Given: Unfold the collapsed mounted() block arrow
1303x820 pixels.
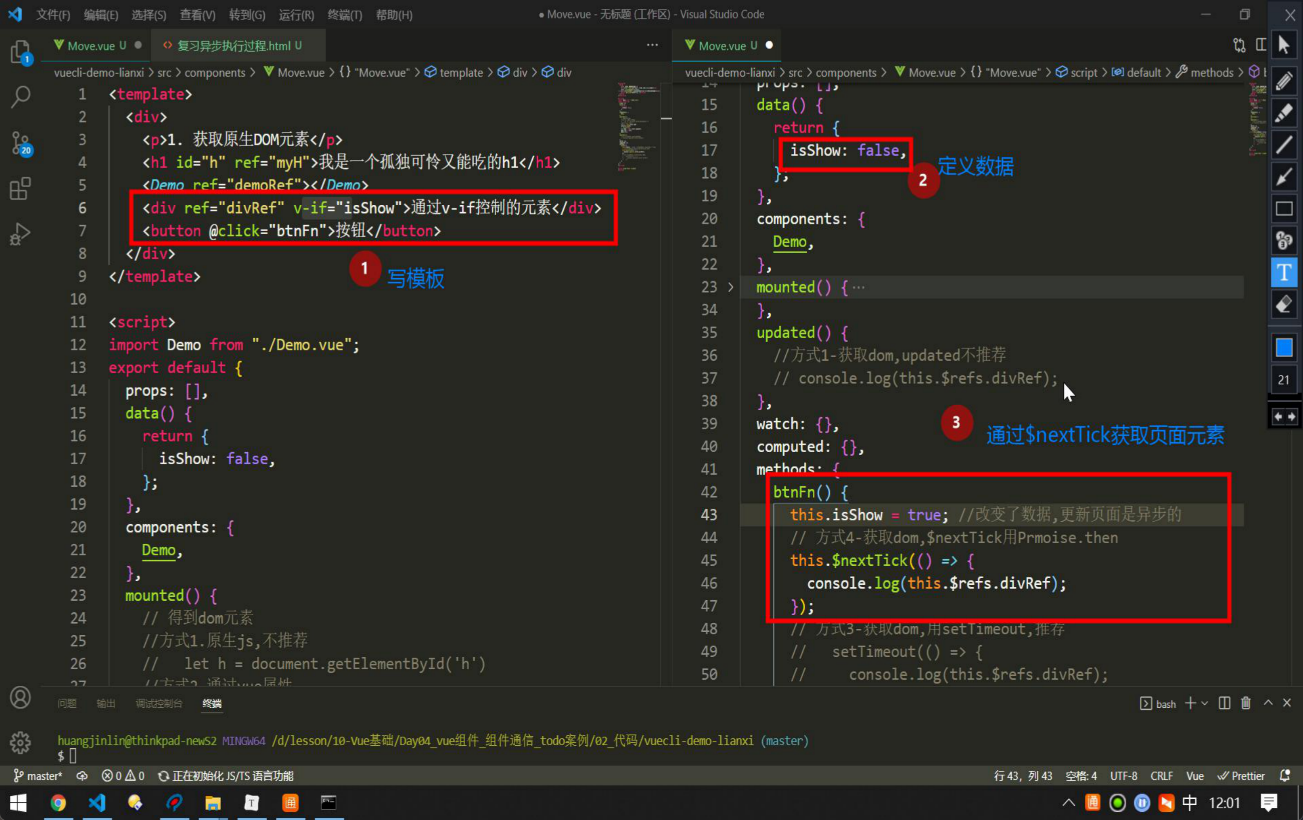Looking at the screenshot, I should (x=730, y=287).
